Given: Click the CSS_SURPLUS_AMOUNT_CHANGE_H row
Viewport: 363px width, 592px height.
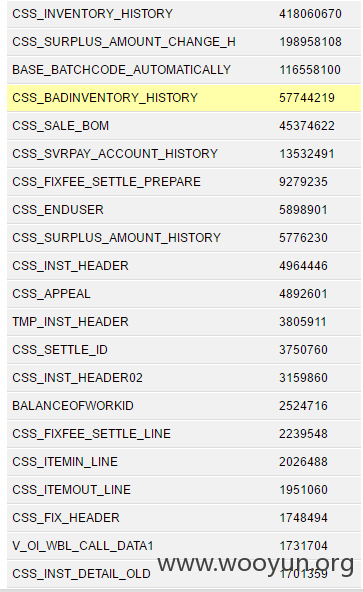Looking at the screenshot, I should pyautogui.click(x=184, y=42).
